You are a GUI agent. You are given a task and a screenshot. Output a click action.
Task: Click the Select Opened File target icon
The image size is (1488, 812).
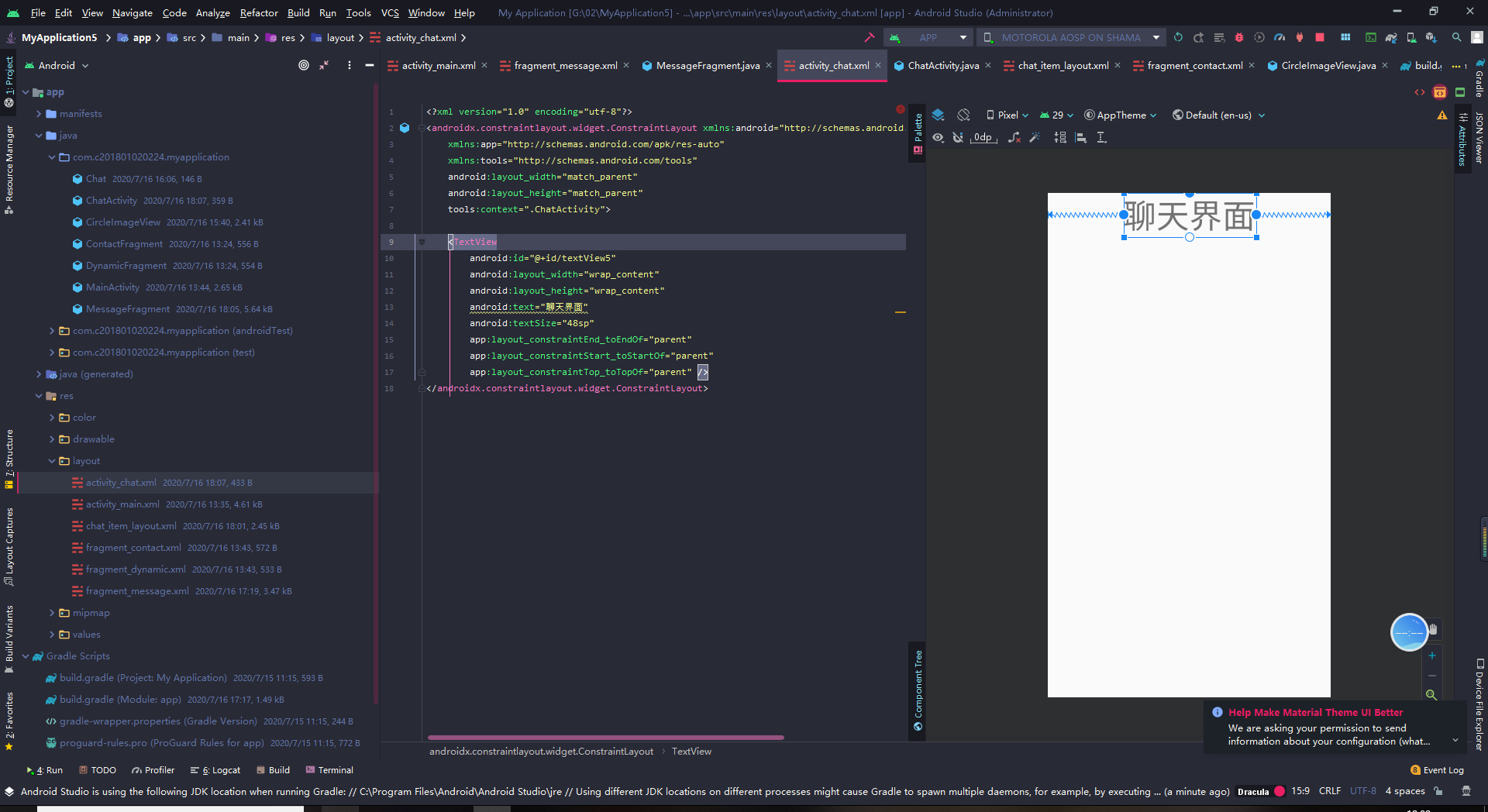(x=304, y=65)
